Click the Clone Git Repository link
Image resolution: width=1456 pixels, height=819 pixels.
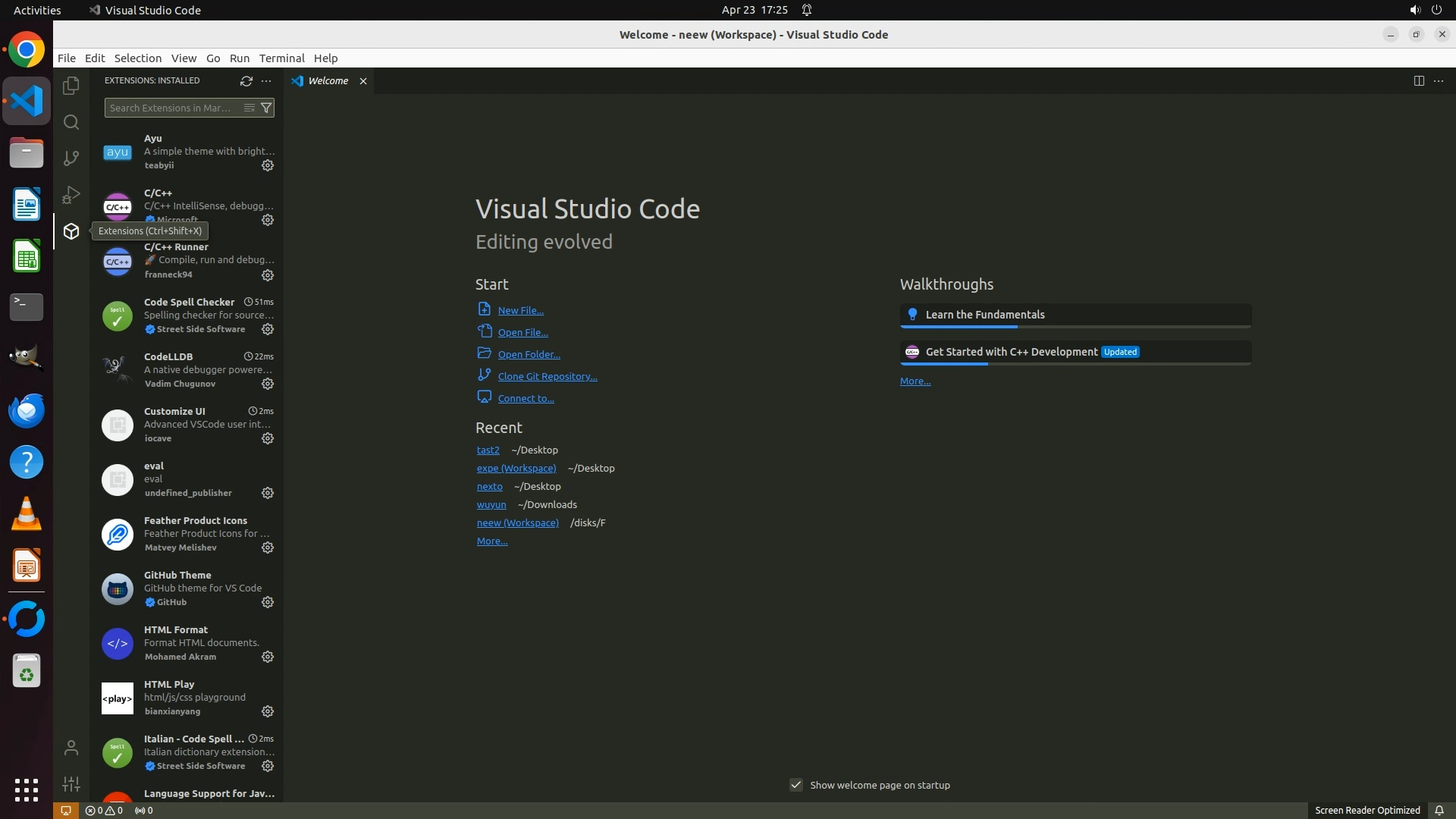point(547,376)
